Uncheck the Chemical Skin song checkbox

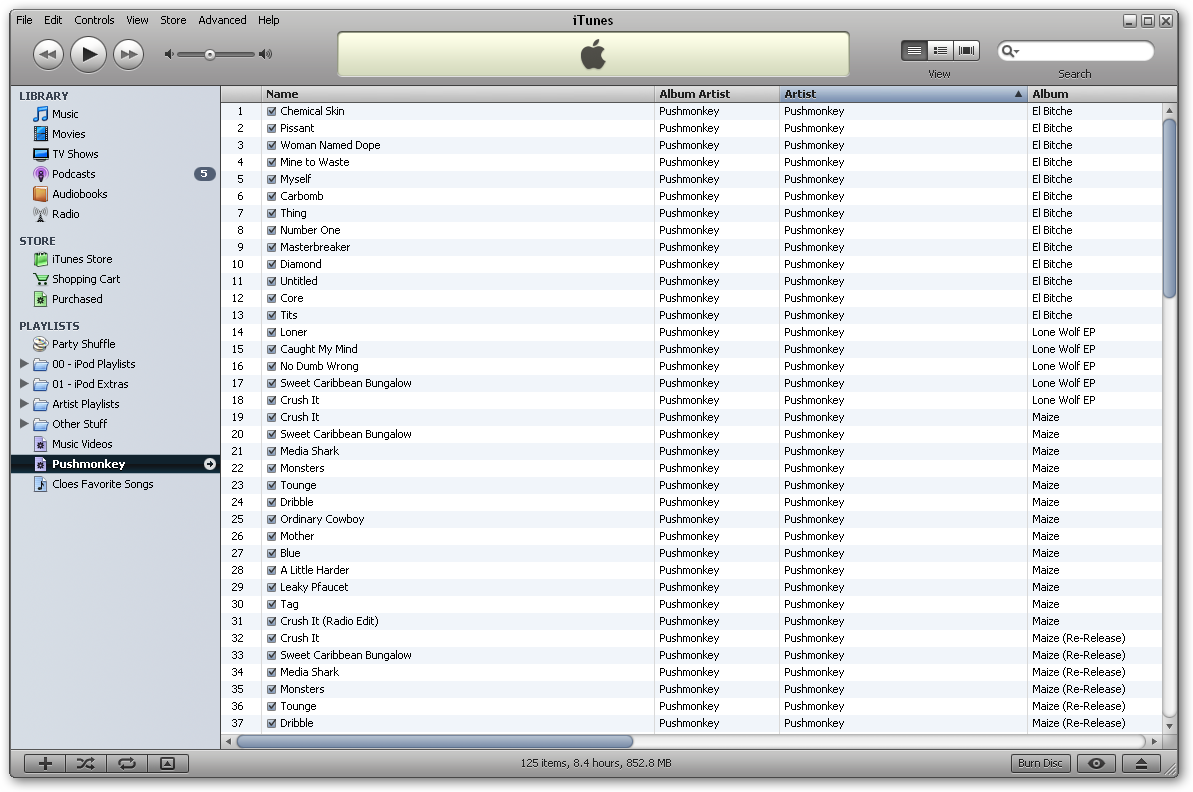[x=272, y=111]
